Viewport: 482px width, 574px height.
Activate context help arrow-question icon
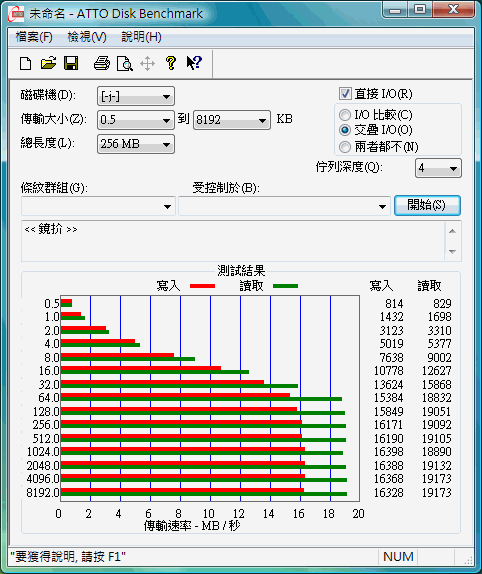[x=194, y=63]
